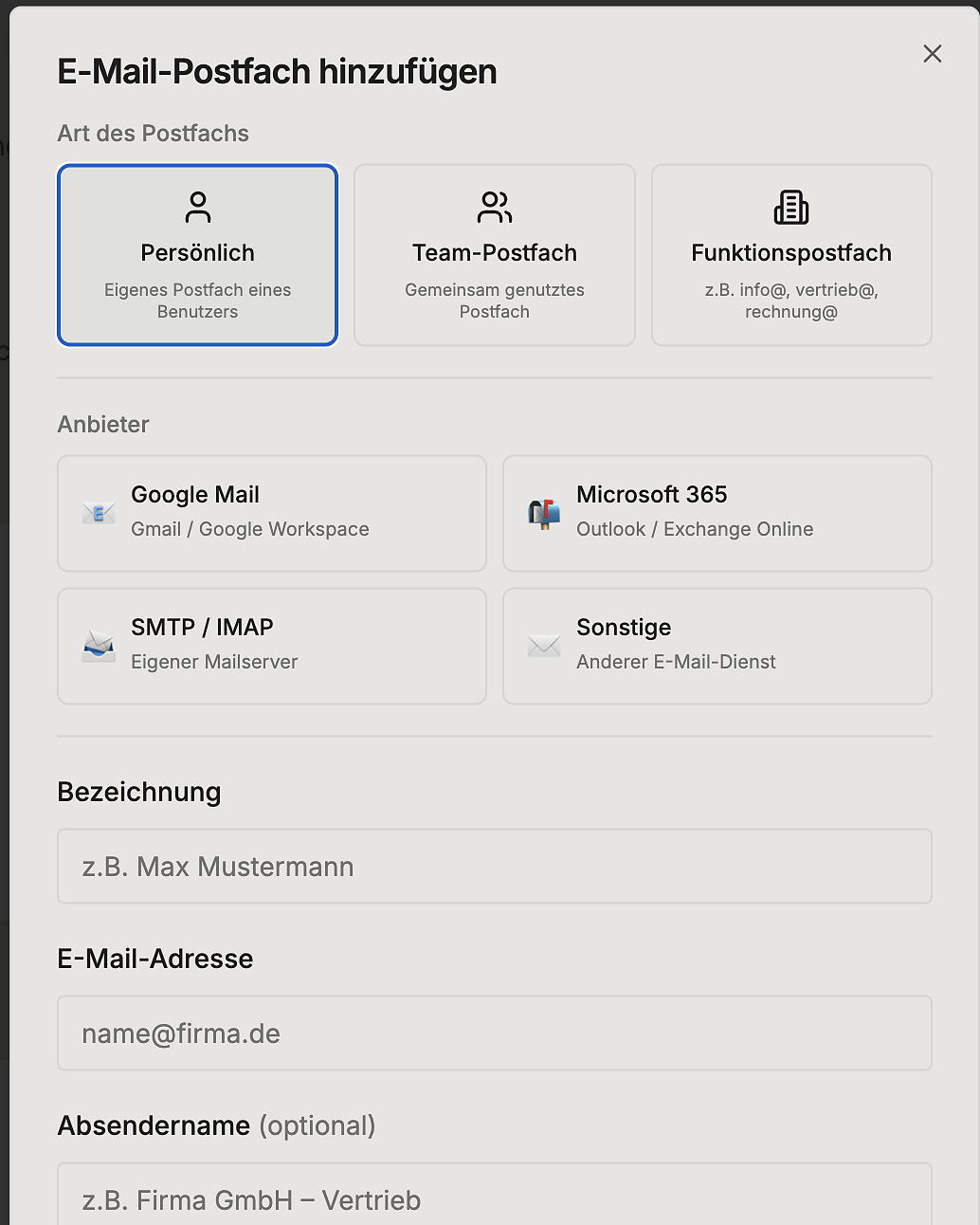This screenshot has width=980, height=1225.
Task: Click the Gmail envelope icon
Action: pyautogui.click(x=98, y=513)
